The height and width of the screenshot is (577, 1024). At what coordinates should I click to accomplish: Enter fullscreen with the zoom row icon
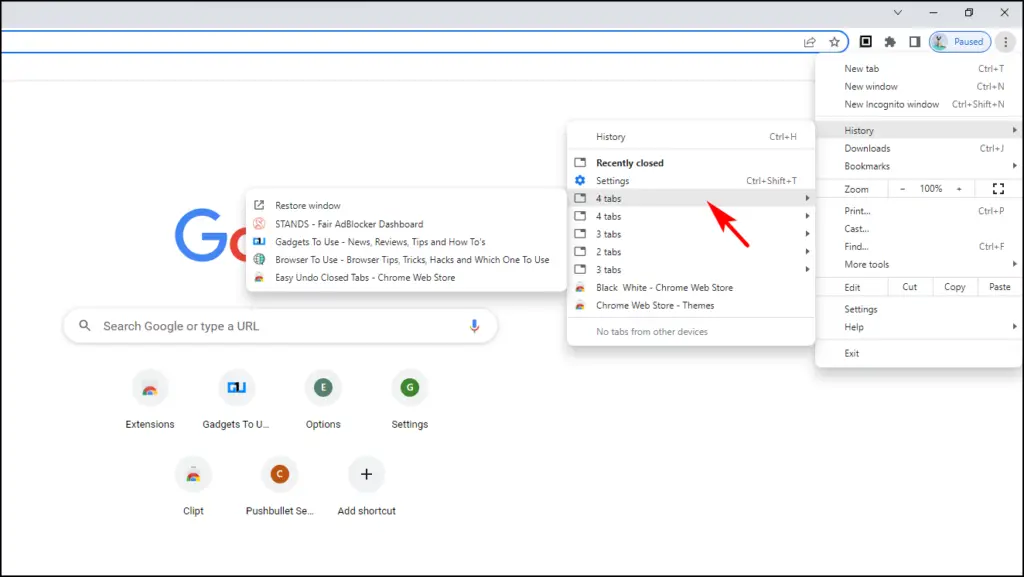(x=998, y=189)
